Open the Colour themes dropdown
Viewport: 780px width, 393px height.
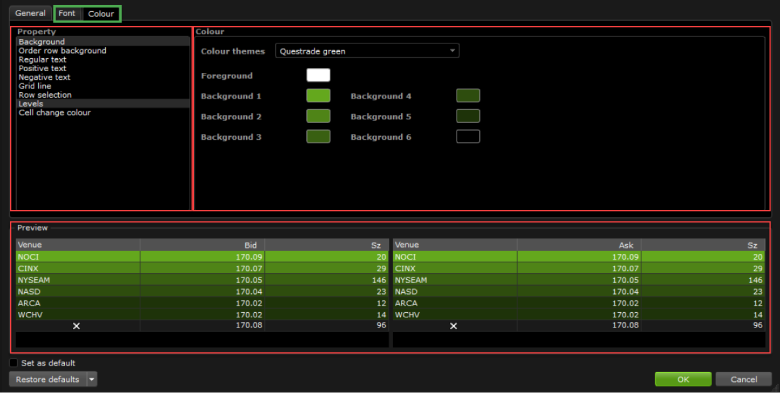367,51
